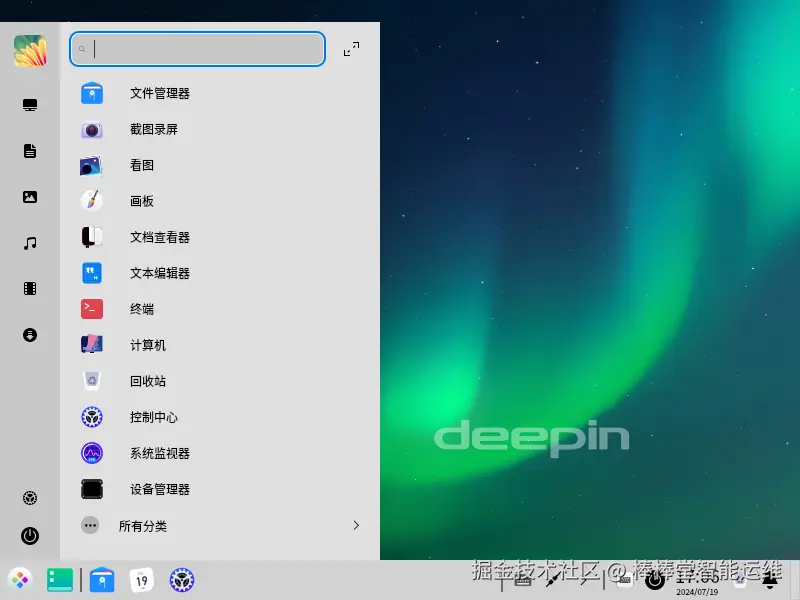800x600 pixels.
Task: Open Downloads folder from launcher sidebar
Action: pyautogui.click(x=30, y=335)
